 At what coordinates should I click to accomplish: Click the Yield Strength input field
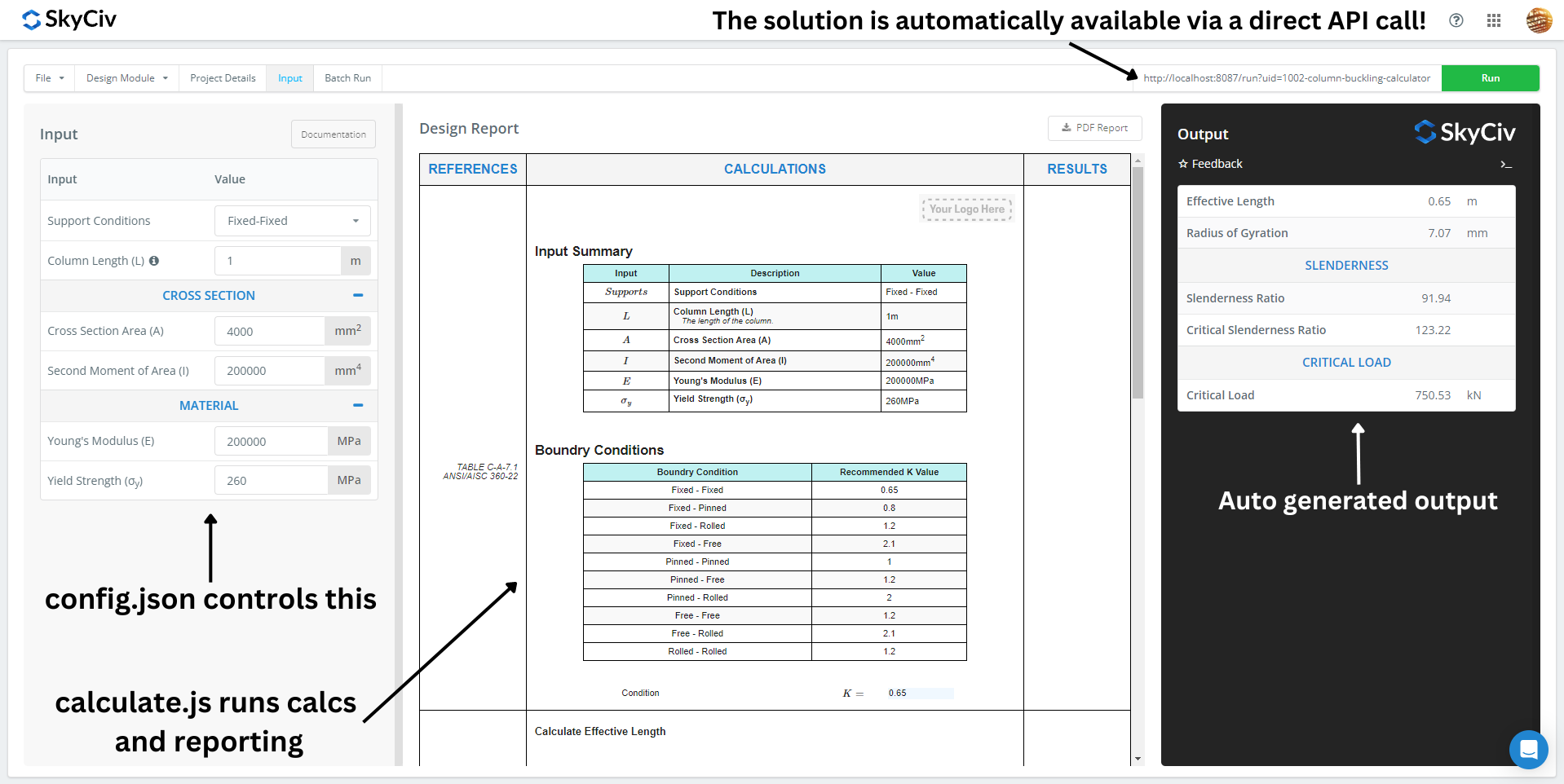pyautogui.click(x=272, y=481)
